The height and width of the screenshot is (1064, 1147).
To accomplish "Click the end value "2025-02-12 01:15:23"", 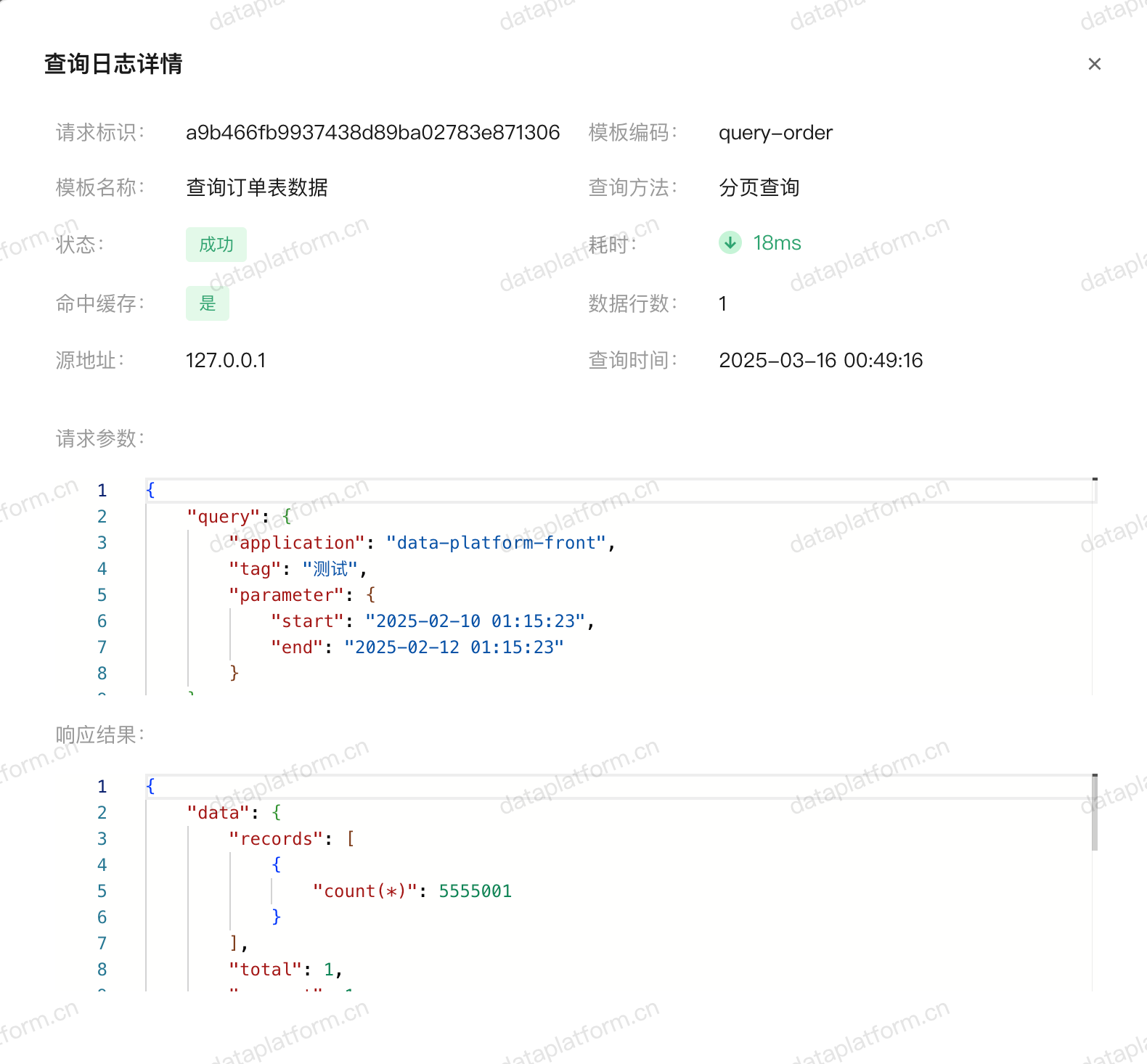I will [x=454, y=647].
